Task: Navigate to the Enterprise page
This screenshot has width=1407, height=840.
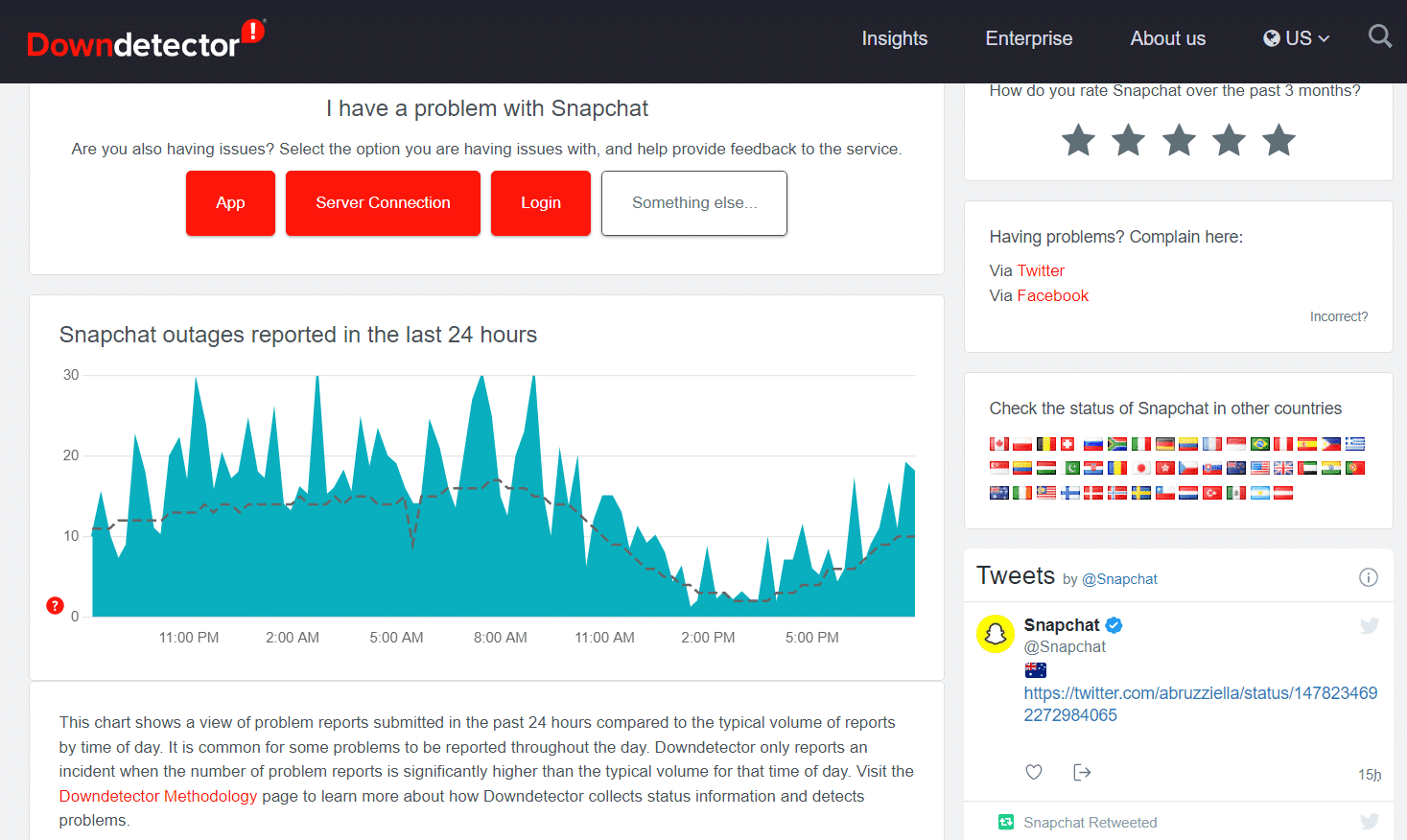Action: 1028,38
